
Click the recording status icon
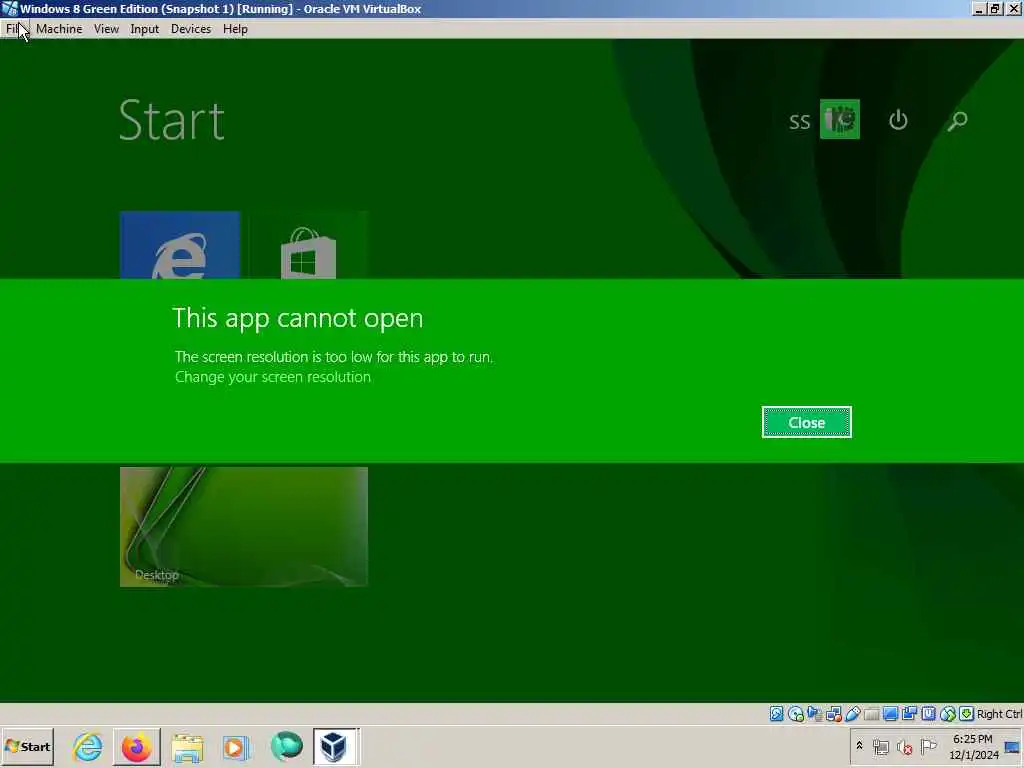pyautogui.click(x=909, y=714)
